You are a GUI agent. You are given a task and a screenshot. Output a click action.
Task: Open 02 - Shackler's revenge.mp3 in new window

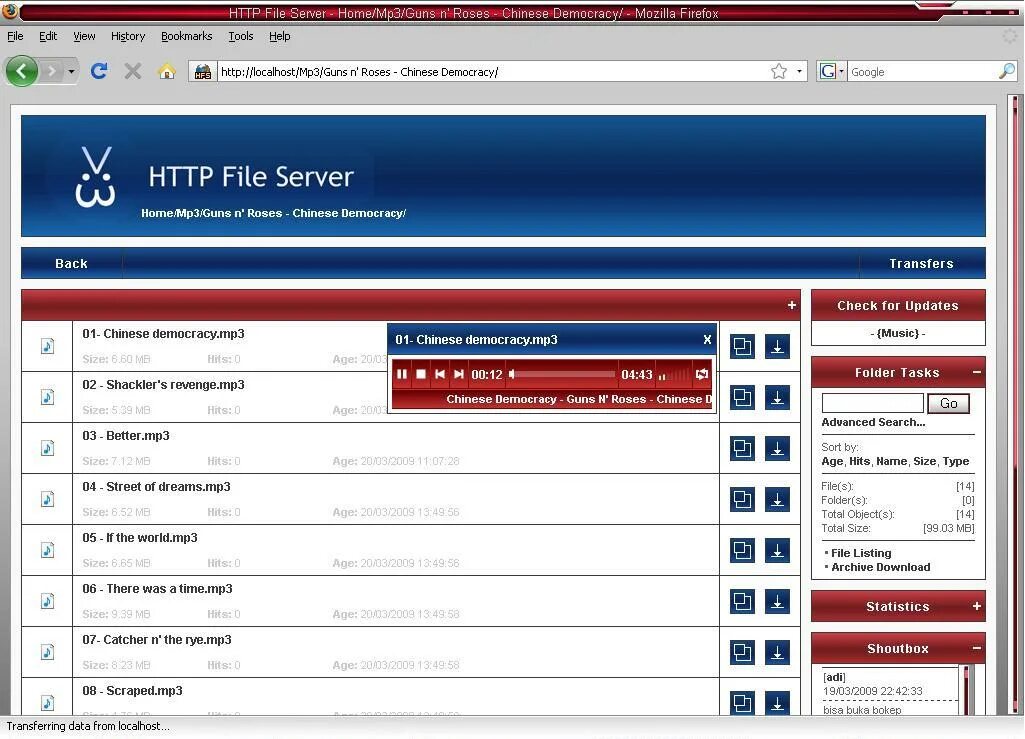[743, 398]
